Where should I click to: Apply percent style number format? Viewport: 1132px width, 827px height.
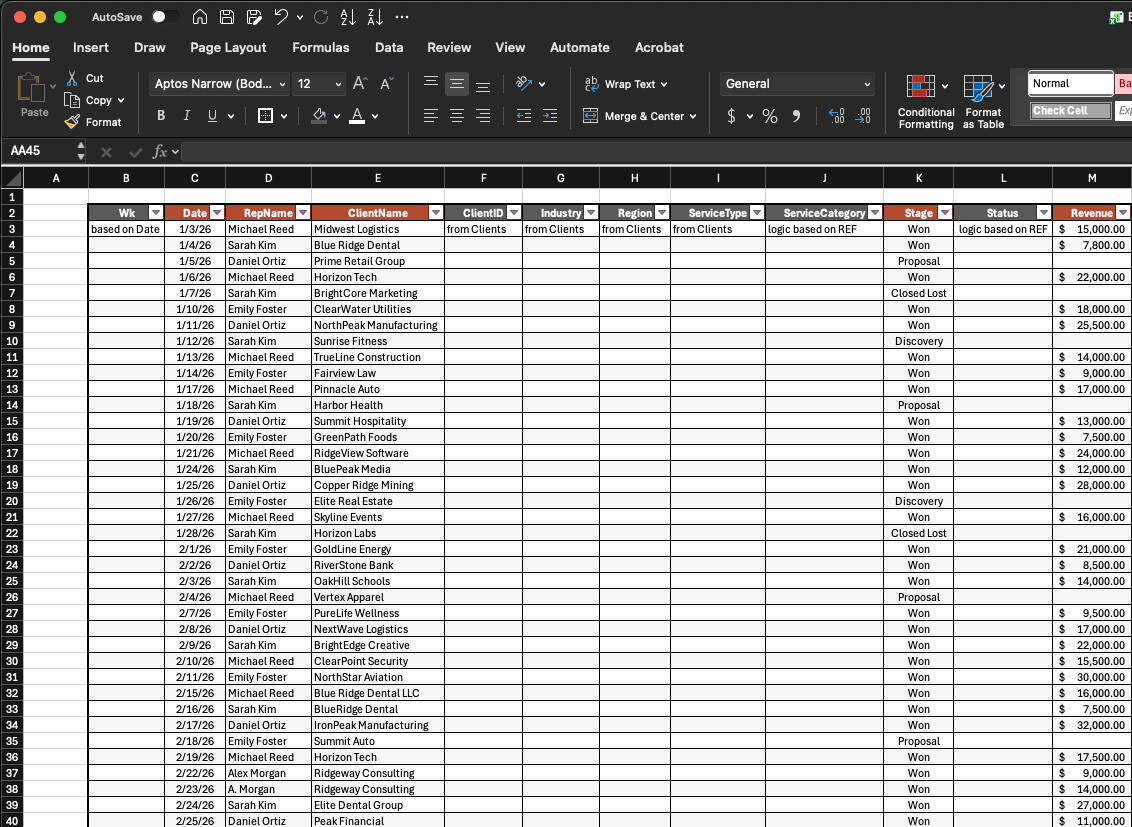click(x=770, y=116)
